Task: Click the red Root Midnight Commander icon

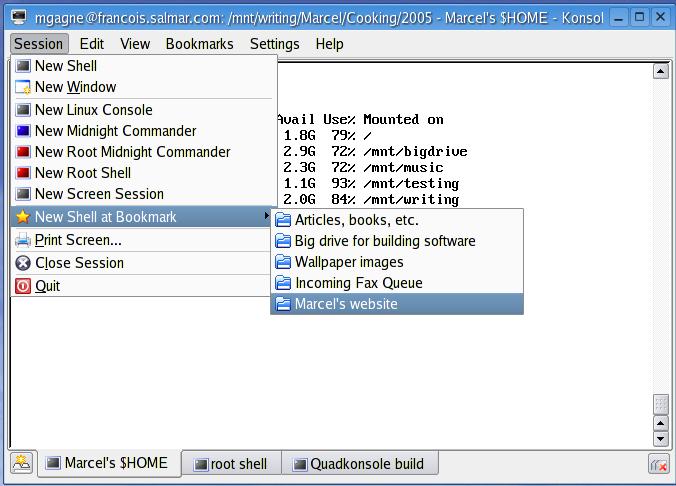Action: tap(23, 152)
